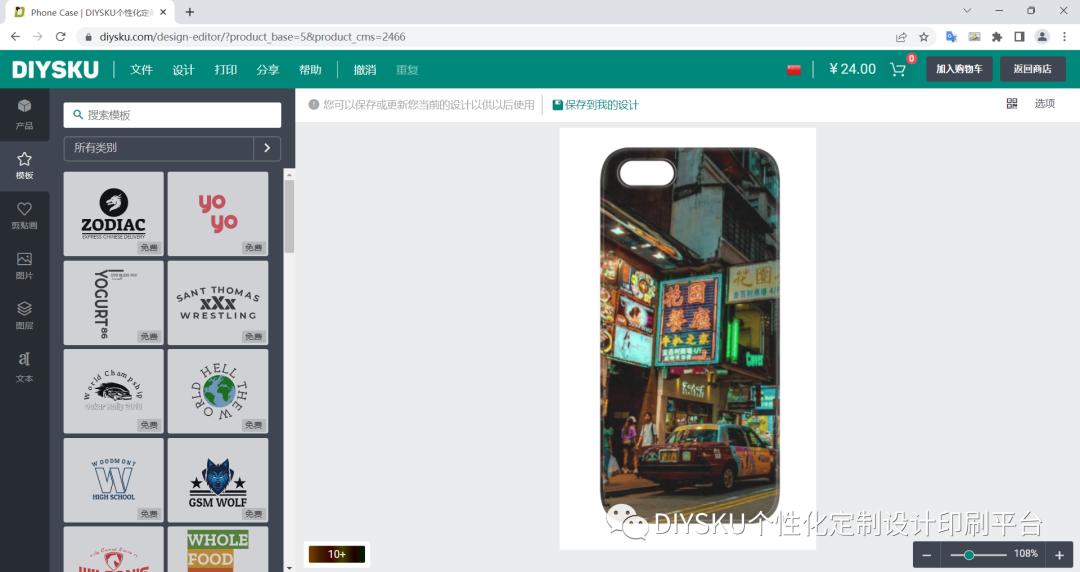Click the 108% zoom value

1026,553
